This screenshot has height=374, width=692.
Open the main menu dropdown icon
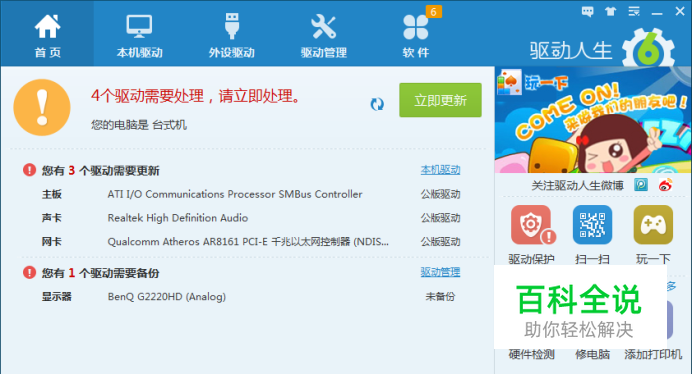(634, 11)
